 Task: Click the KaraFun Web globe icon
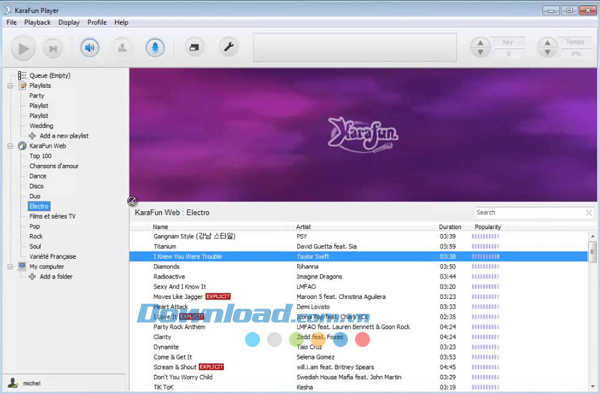click(23, 146)
